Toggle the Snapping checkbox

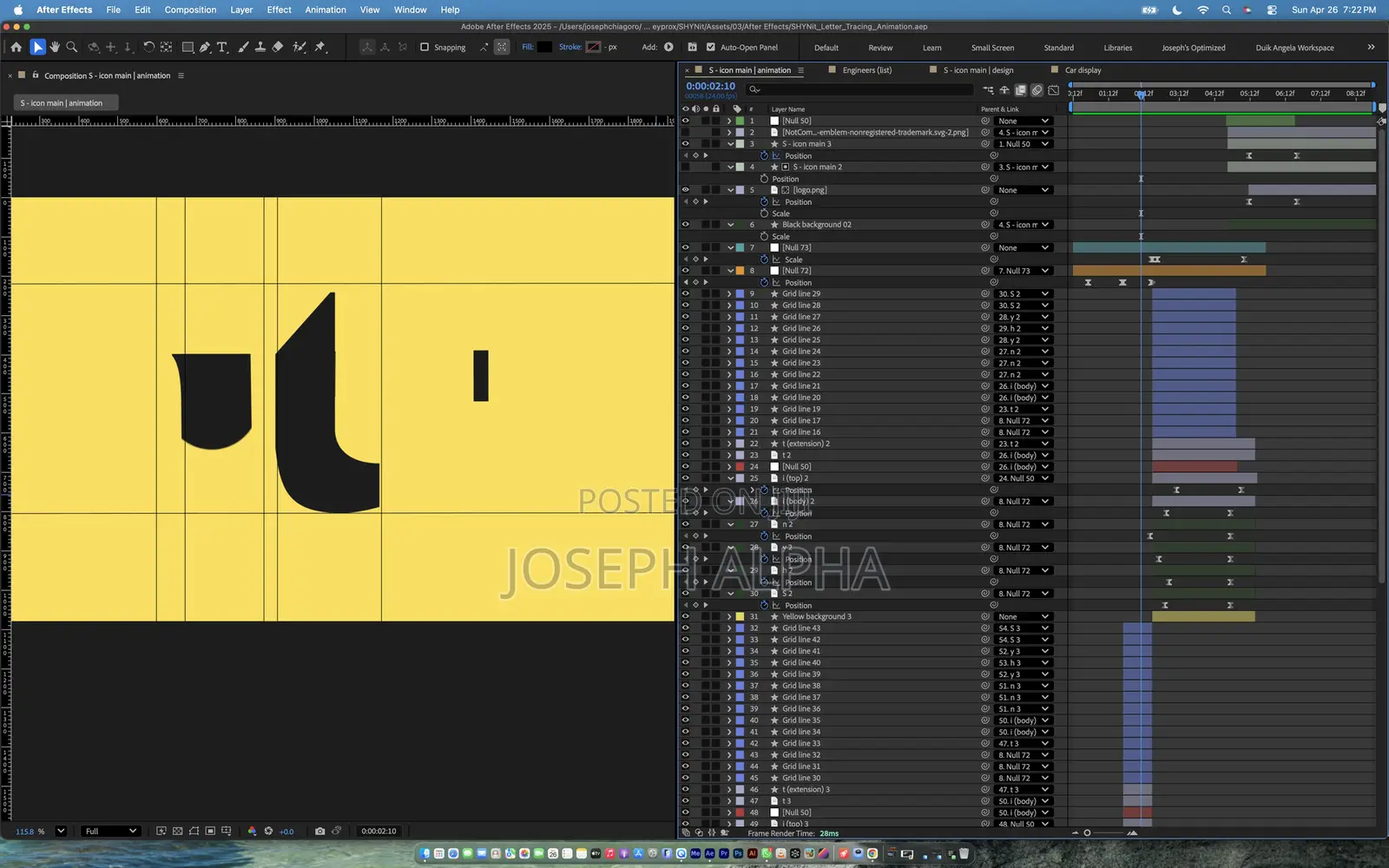pyautogui.click(x=425, y=47)
